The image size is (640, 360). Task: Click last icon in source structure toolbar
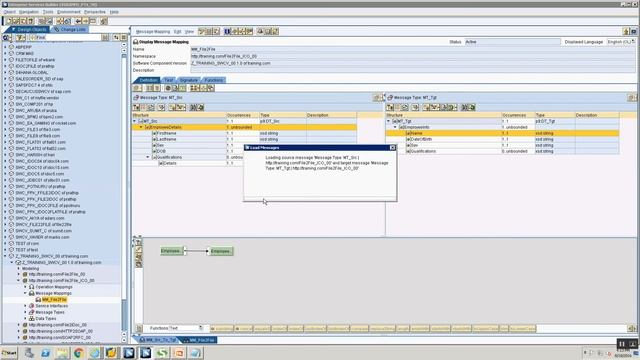tap(200, 107)
